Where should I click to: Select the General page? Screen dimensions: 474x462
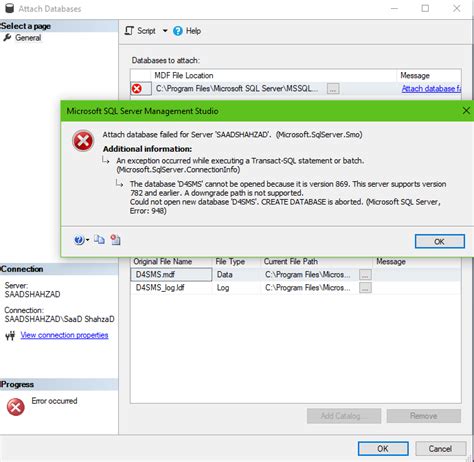(28, 38)
